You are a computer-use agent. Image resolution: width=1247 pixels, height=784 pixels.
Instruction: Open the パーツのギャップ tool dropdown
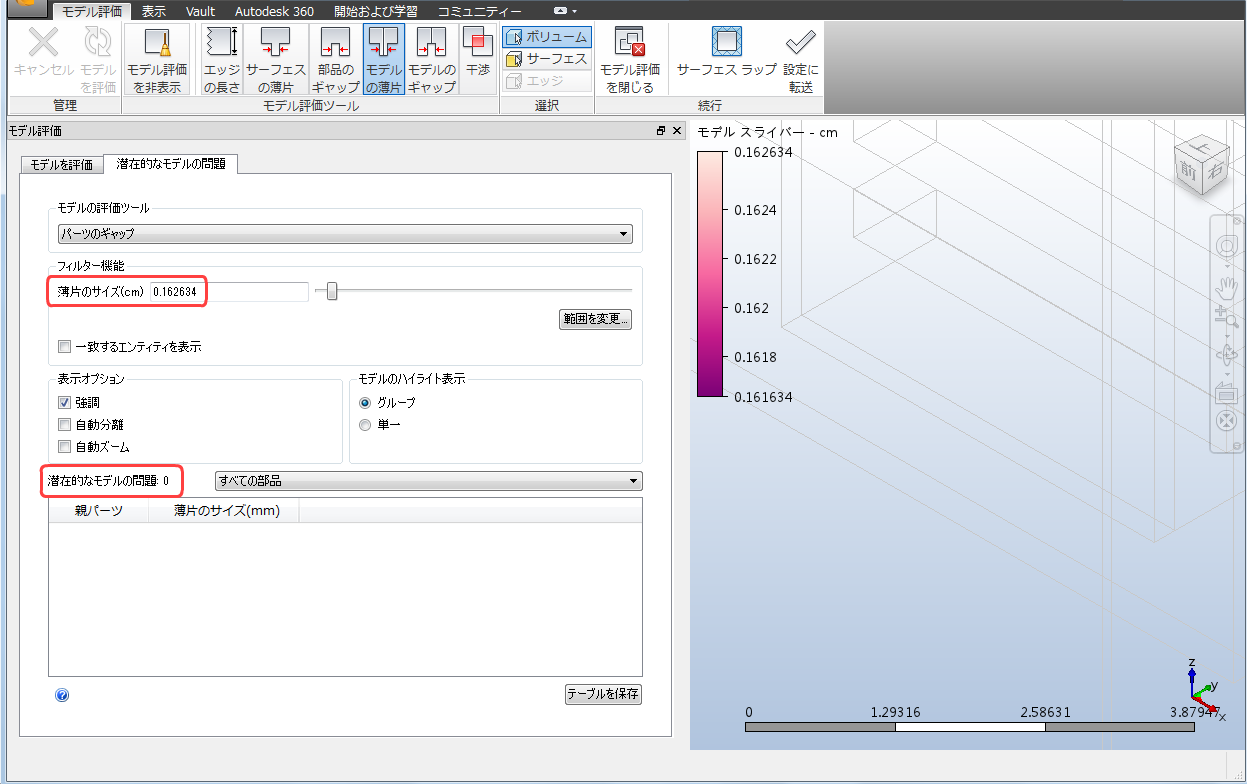(345, 234)
